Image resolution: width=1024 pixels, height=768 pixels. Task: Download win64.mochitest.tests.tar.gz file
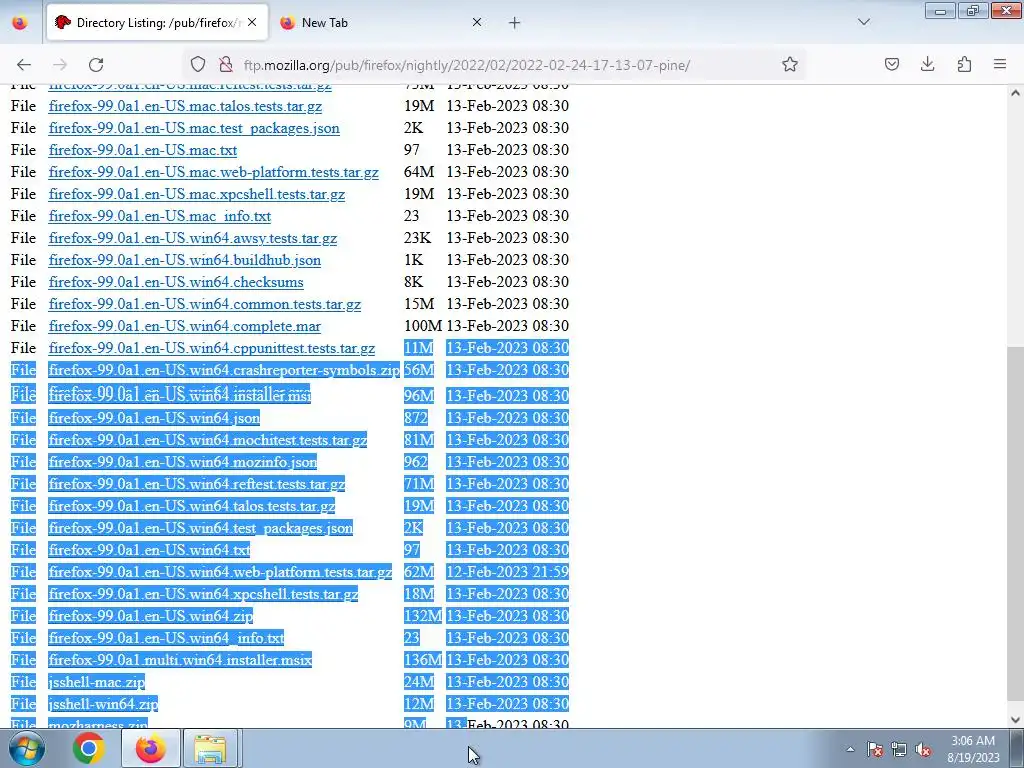point(208,440)
